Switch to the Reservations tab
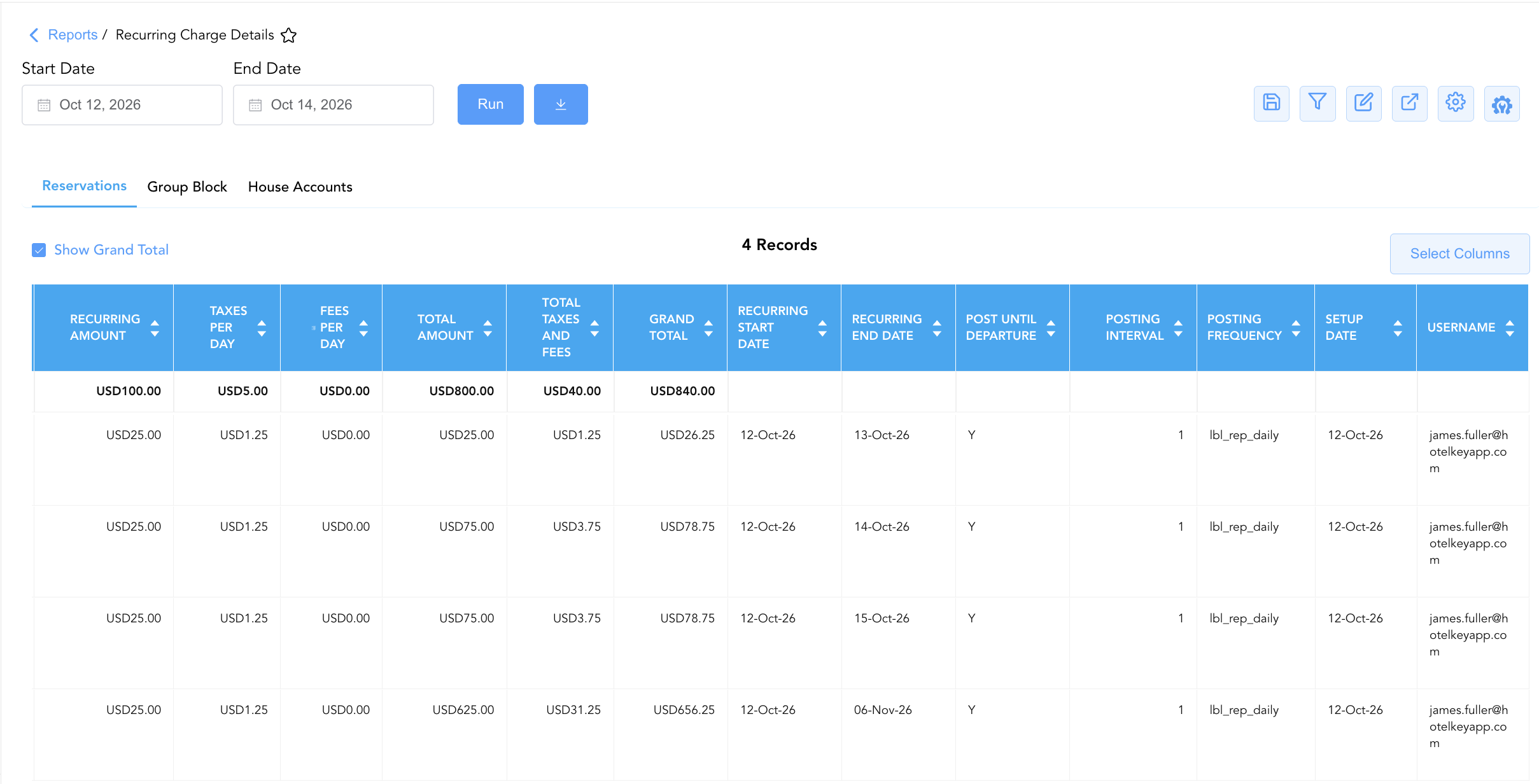The image size is (1539, 784). click(84, 186)
